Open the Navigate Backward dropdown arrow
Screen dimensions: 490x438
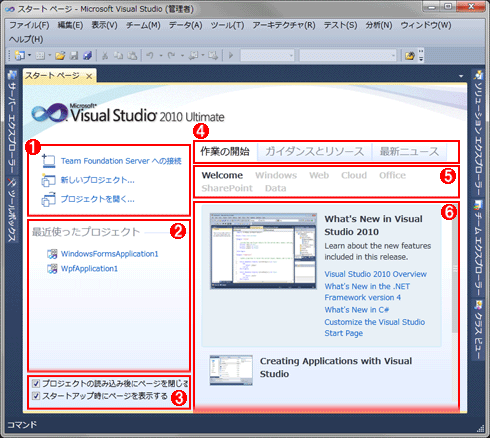pos(203,55)
